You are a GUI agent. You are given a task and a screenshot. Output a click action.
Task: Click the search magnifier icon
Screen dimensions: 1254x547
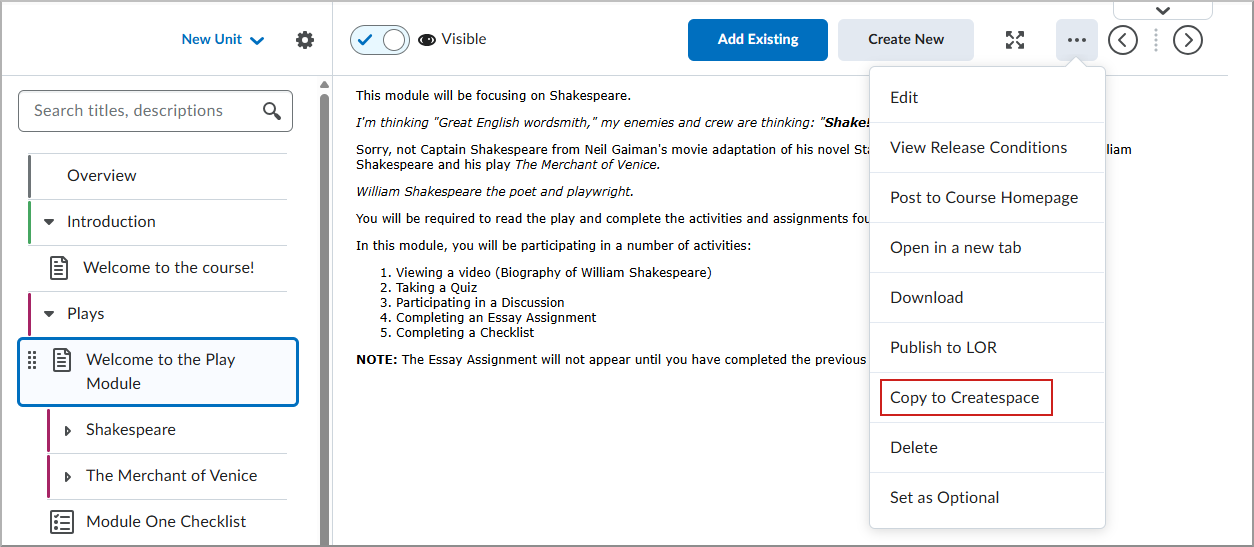[x=272, y=111]
